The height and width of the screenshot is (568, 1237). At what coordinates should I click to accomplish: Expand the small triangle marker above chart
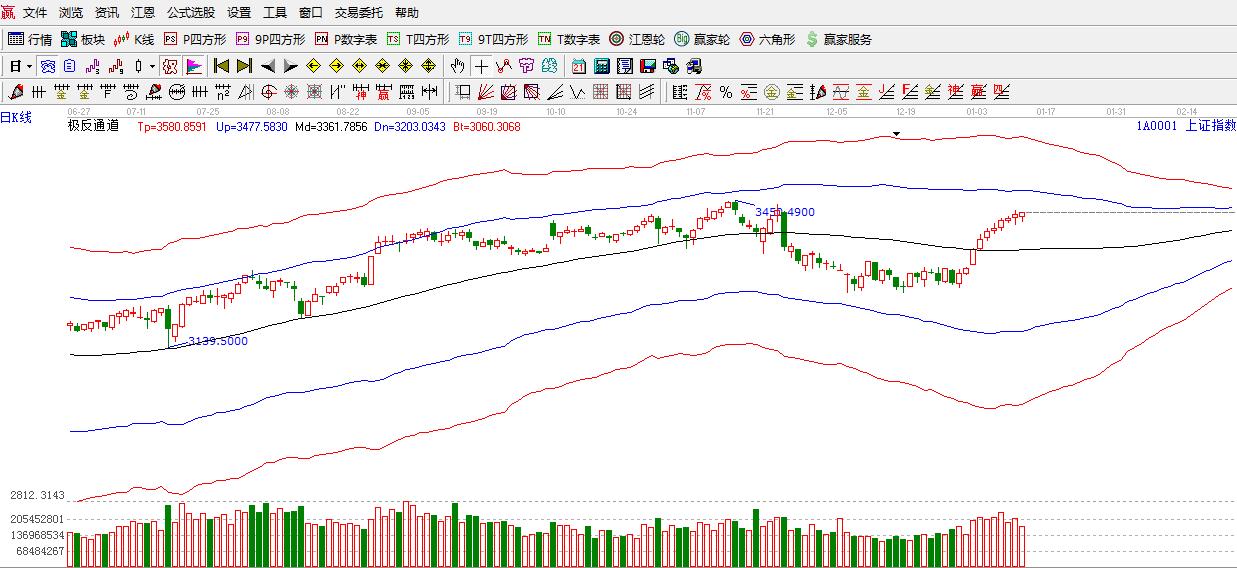click(897, 133)
